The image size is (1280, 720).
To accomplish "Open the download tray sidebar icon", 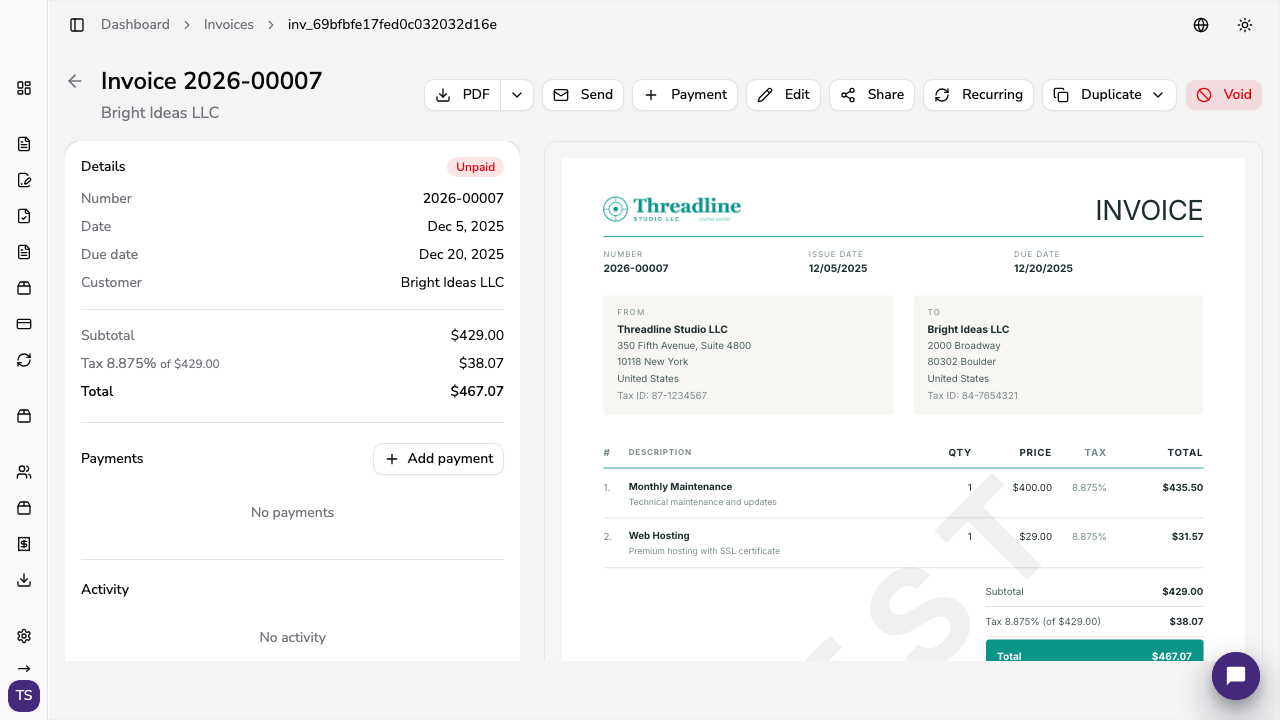I will 24,580.
